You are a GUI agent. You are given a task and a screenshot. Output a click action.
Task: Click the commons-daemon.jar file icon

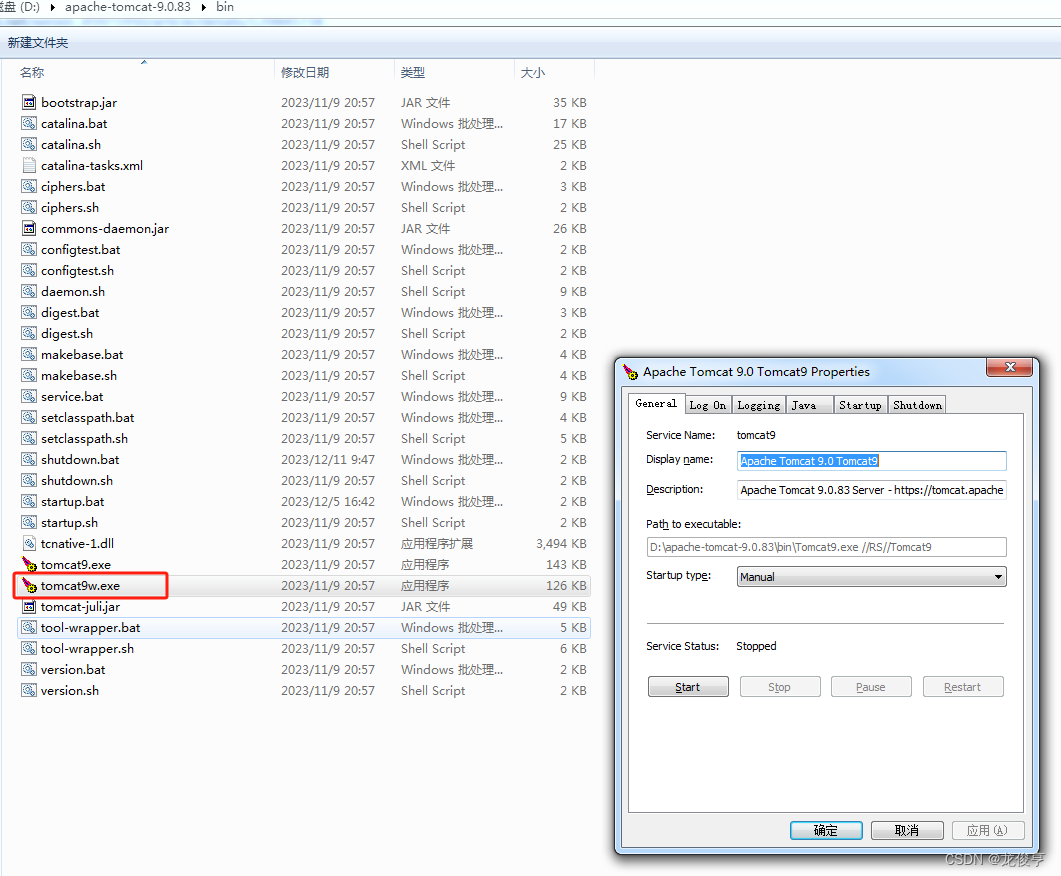coord(28,229)
